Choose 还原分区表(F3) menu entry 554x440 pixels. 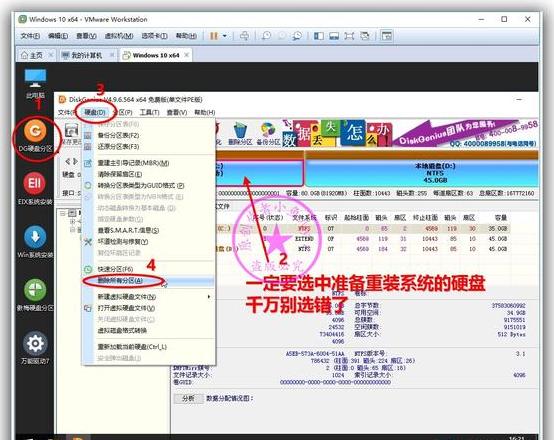click(148, 147)
